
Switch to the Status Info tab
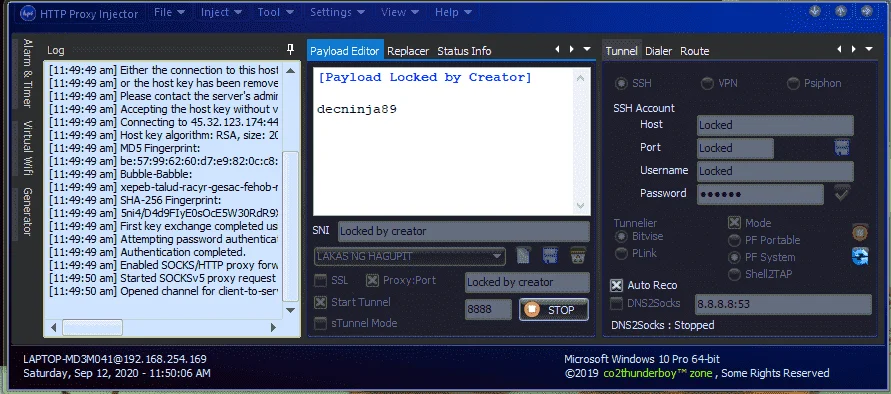464,51
